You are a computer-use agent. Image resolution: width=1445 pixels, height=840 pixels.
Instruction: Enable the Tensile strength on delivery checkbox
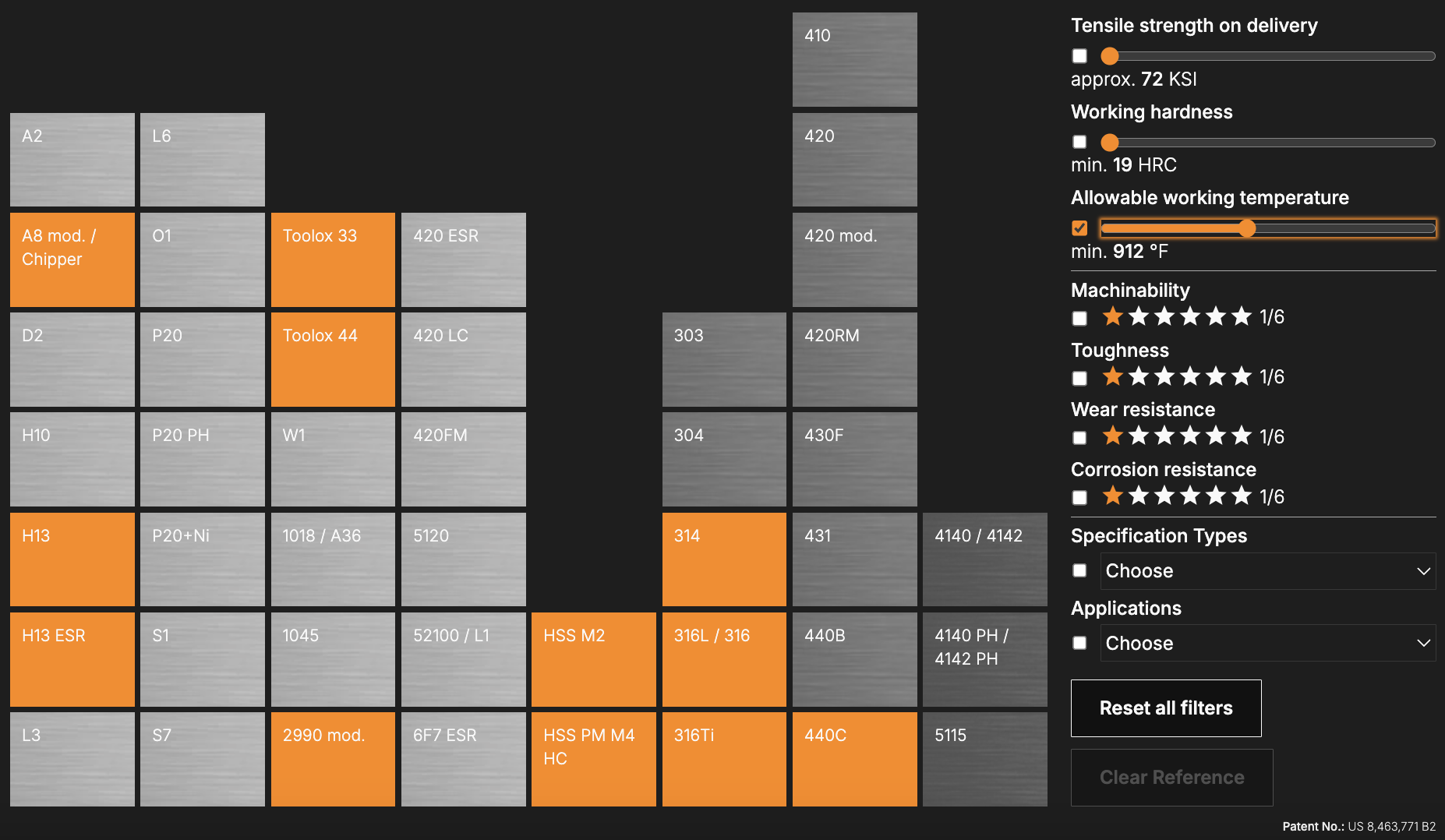point(1079,56)
